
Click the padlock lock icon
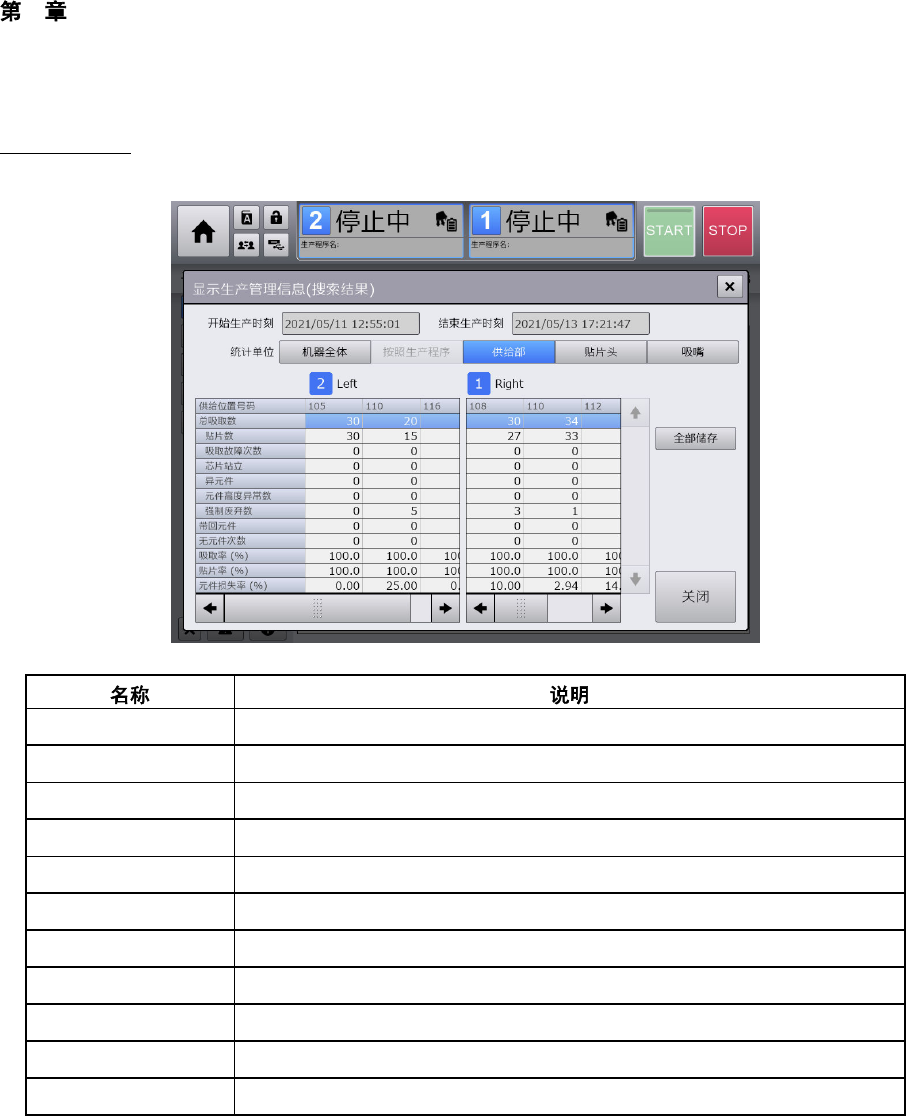tap(276, 218)
